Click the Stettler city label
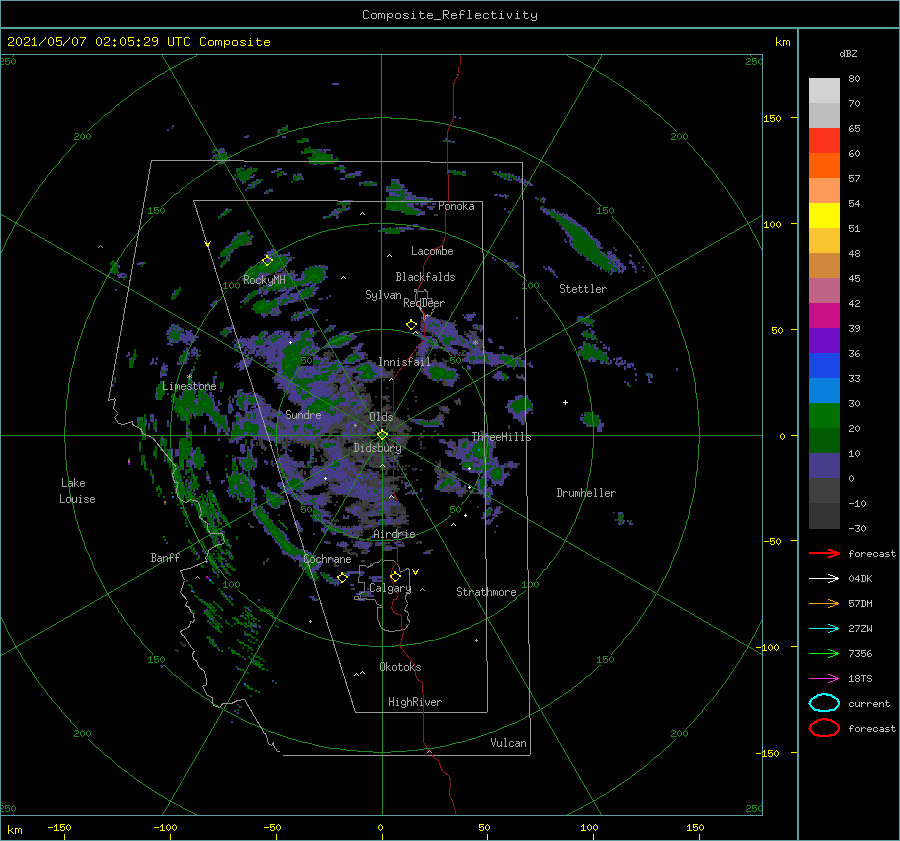The height and width of the screenshot is (841, 900). pos(583,289)
